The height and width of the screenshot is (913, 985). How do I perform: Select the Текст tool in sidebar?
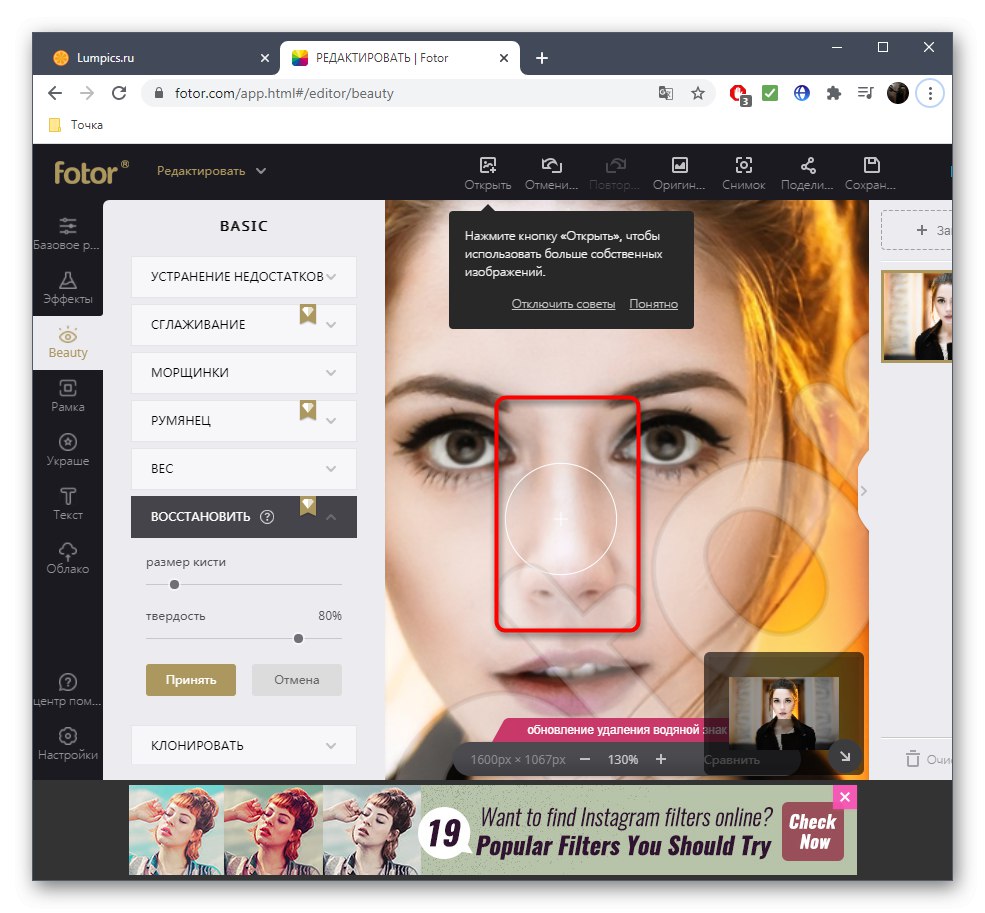[67, 504]
